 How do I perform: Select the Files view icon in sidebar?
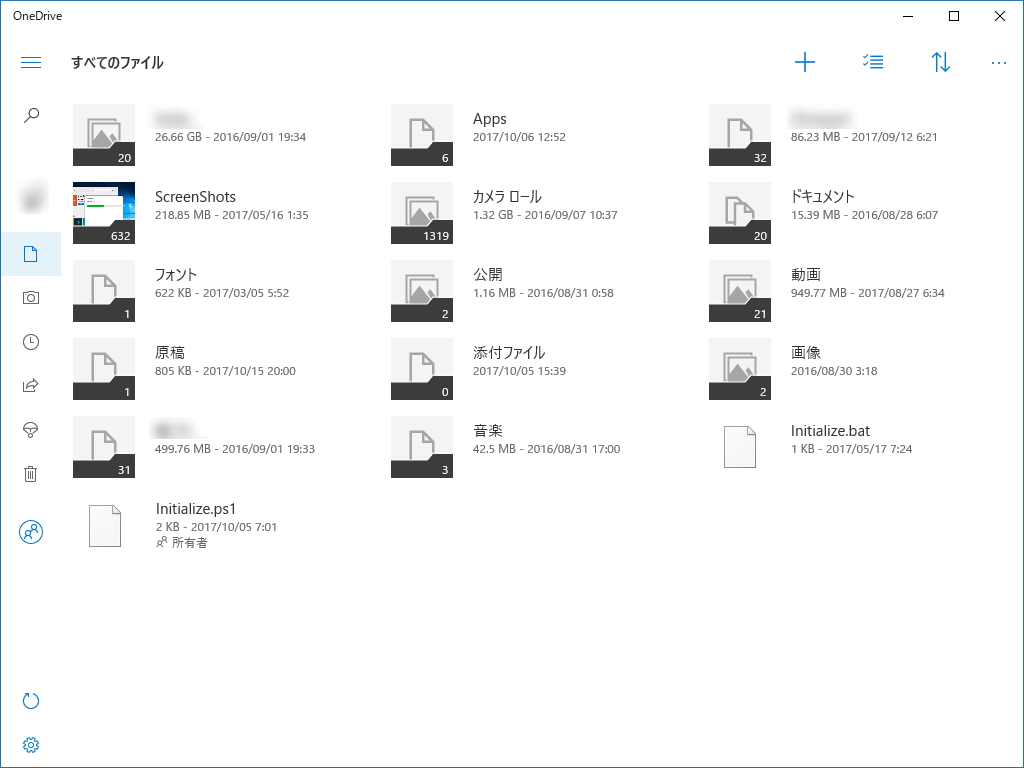(x=31, y=253)
